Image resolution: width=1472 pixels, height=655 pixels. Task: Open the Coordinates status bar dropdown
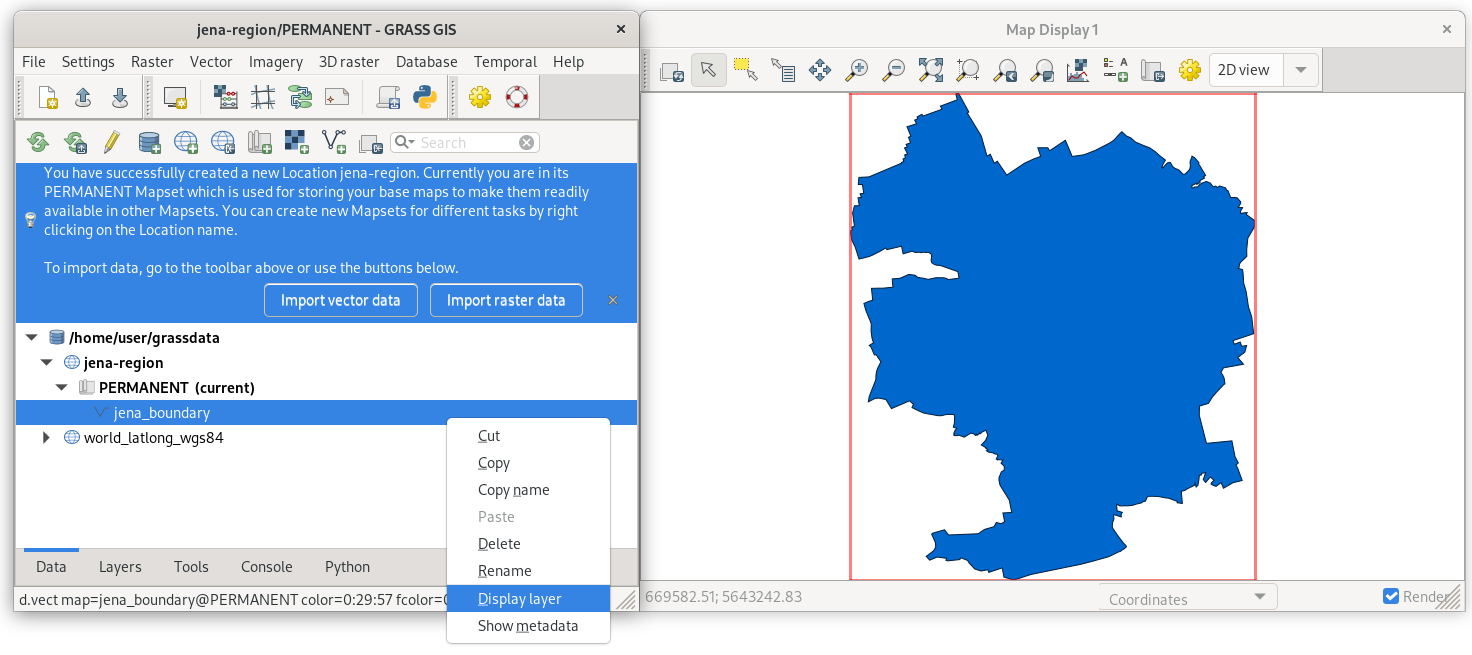1188,598
